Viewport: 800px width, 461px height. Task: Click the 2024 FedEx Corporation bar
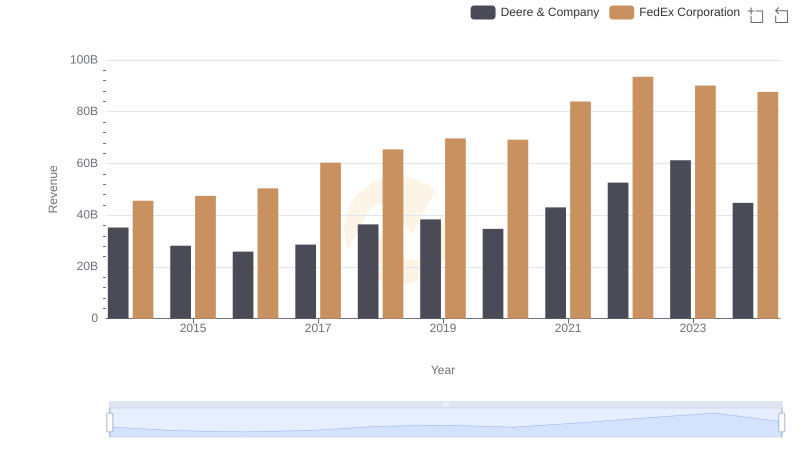click(768, 206)
